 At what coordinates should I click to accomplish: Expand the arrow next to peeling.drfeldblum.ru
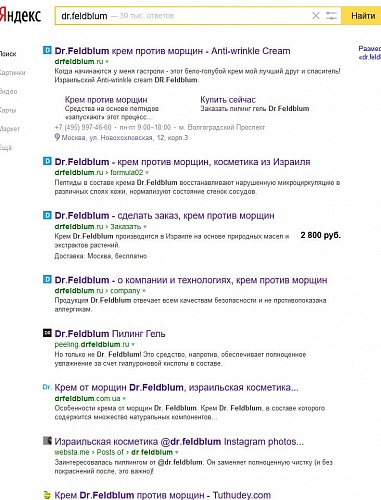tap(133, 344)
